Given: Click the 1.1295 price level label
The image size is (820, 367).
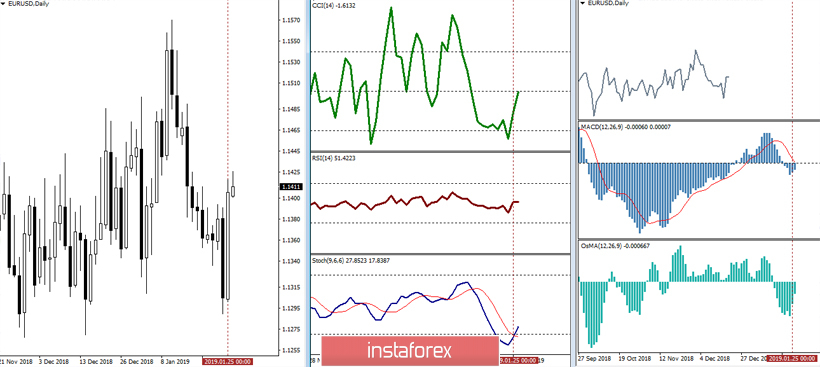Looking at the screenshot, I should coord(290,308).
